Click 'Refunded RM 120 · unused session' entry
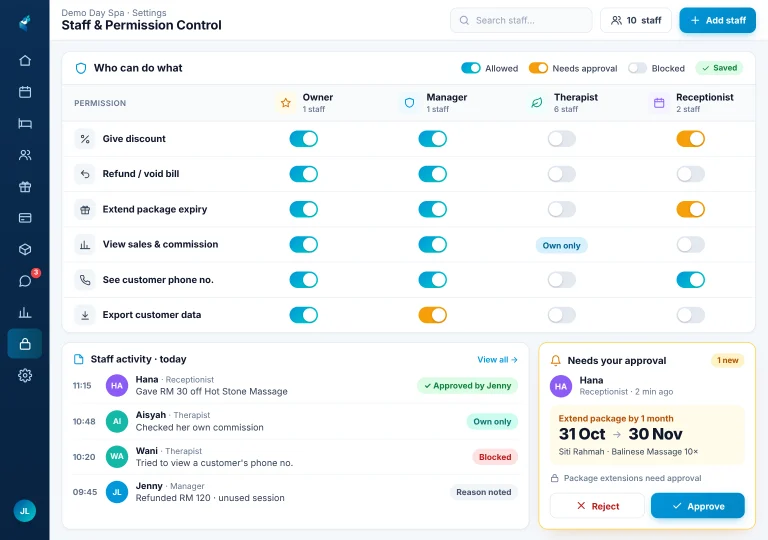 point(210,498)
